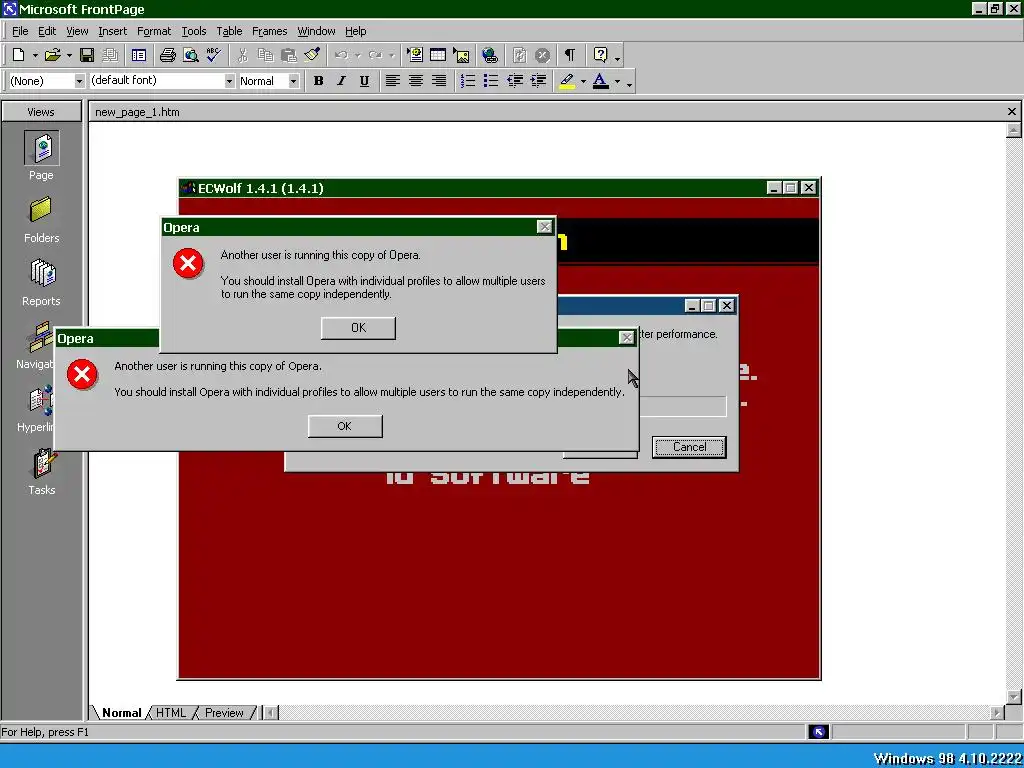
Task: Toggle Underline formatting
Action: click(364, 81)
